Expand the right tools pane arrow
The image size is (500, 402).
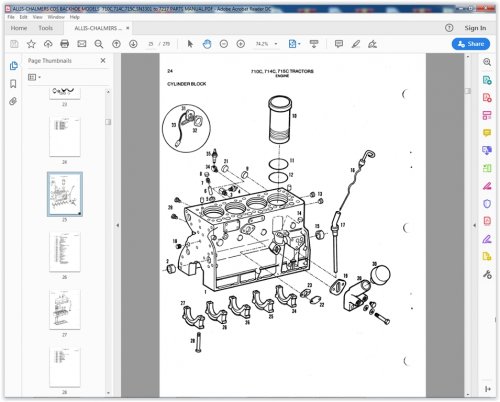(x=474, y=225)
